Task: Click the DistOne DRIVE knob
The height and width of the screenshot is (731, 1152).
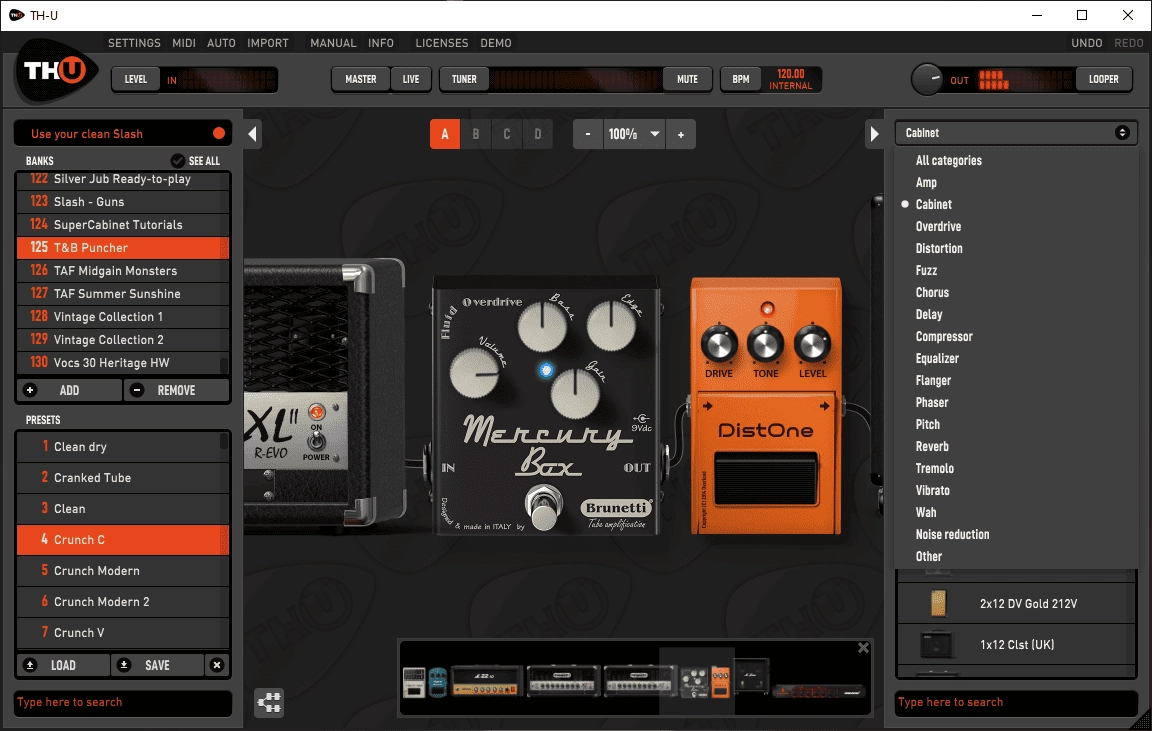Action: coord(719,344)
